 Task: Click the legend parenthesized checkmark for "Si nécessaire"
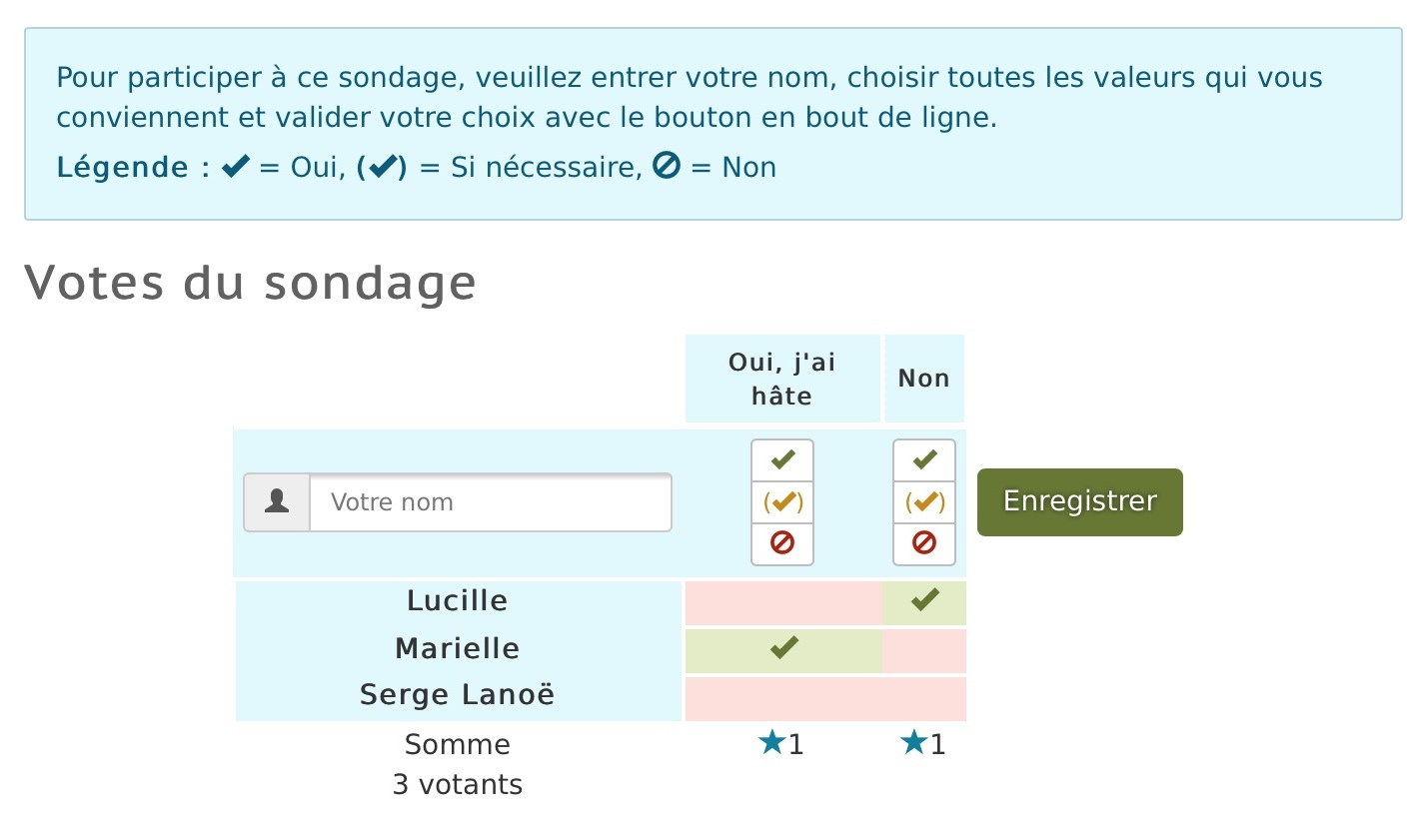point(382,167)
